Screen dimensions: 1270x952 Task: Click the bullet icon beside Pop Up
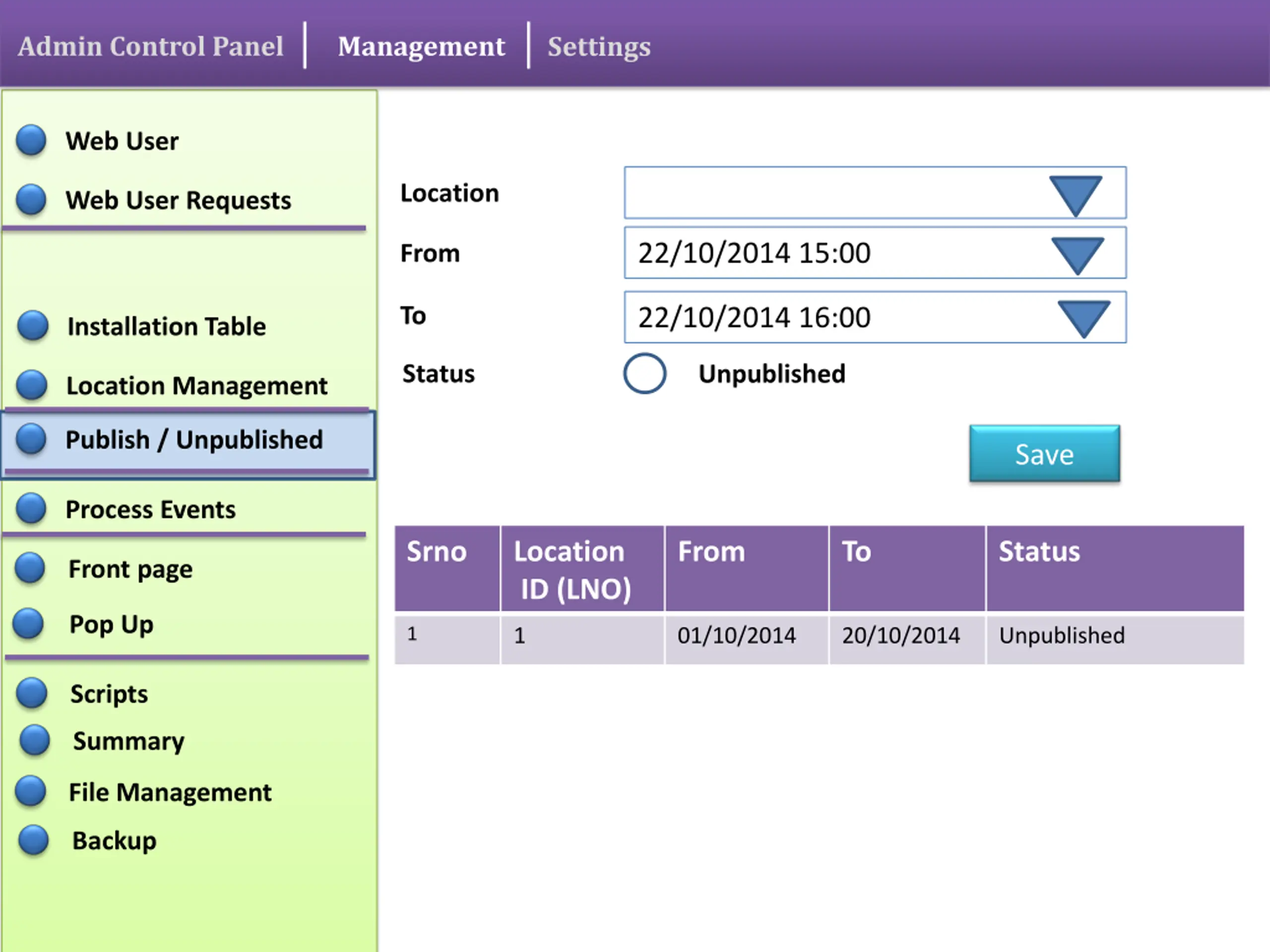[29, 624]
